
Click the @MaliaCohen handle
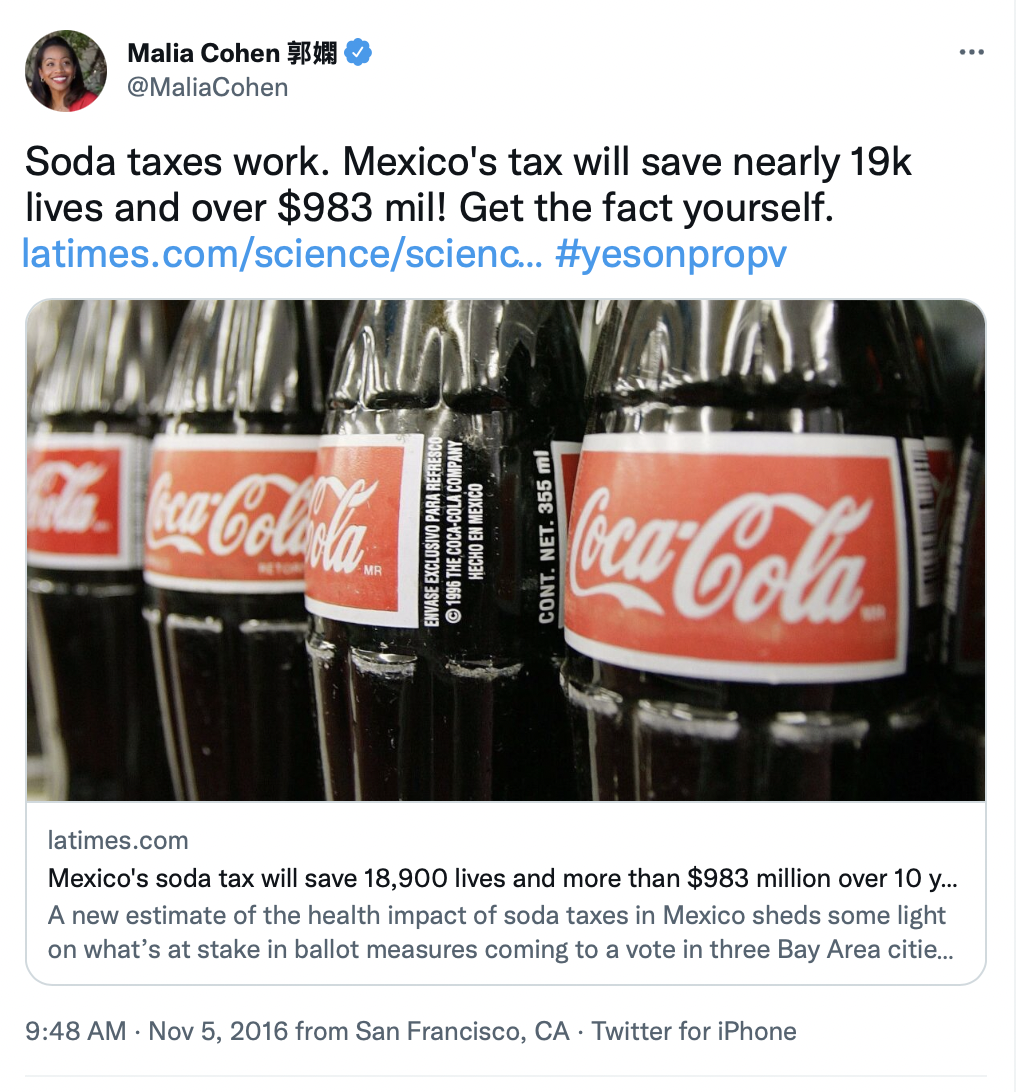tap(208, 87)
